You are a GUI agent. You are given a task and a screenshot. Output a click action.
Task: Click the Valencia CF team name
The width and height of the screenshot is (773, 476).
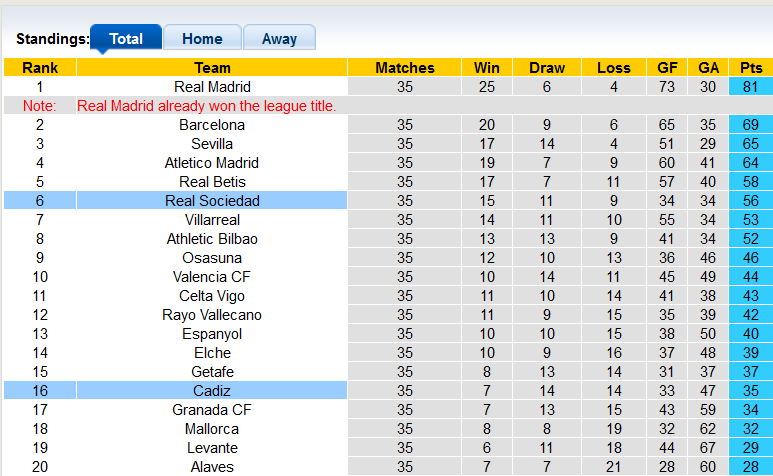(212, 277)
